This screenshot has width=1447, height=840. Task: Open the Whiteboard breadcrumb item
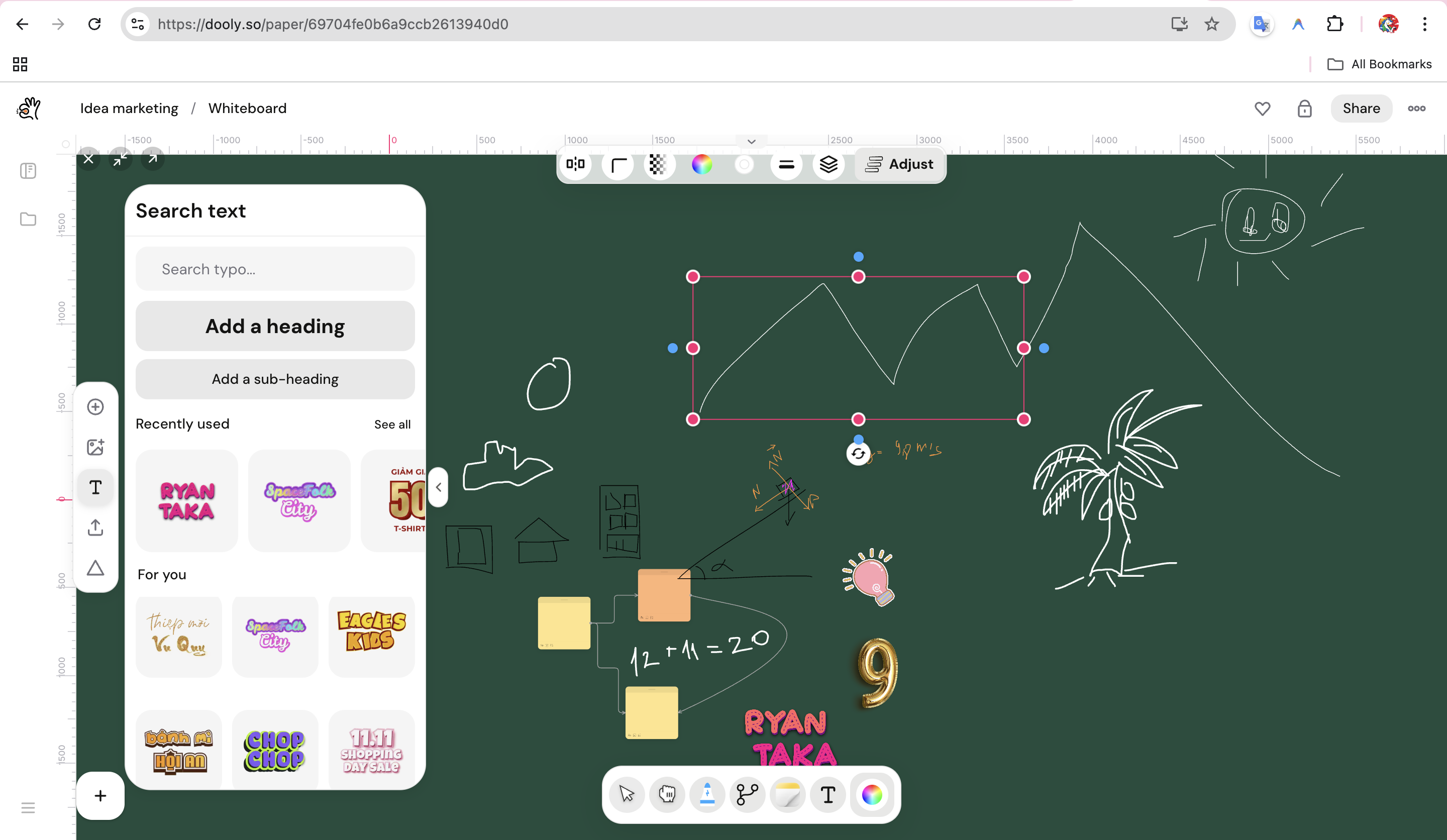[x=248, y=108]
